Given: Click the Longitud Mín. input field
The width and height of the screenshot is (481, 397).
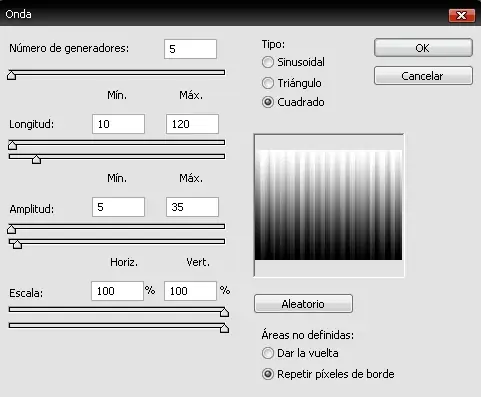Looking at the screenshot, I should [118, 124].
